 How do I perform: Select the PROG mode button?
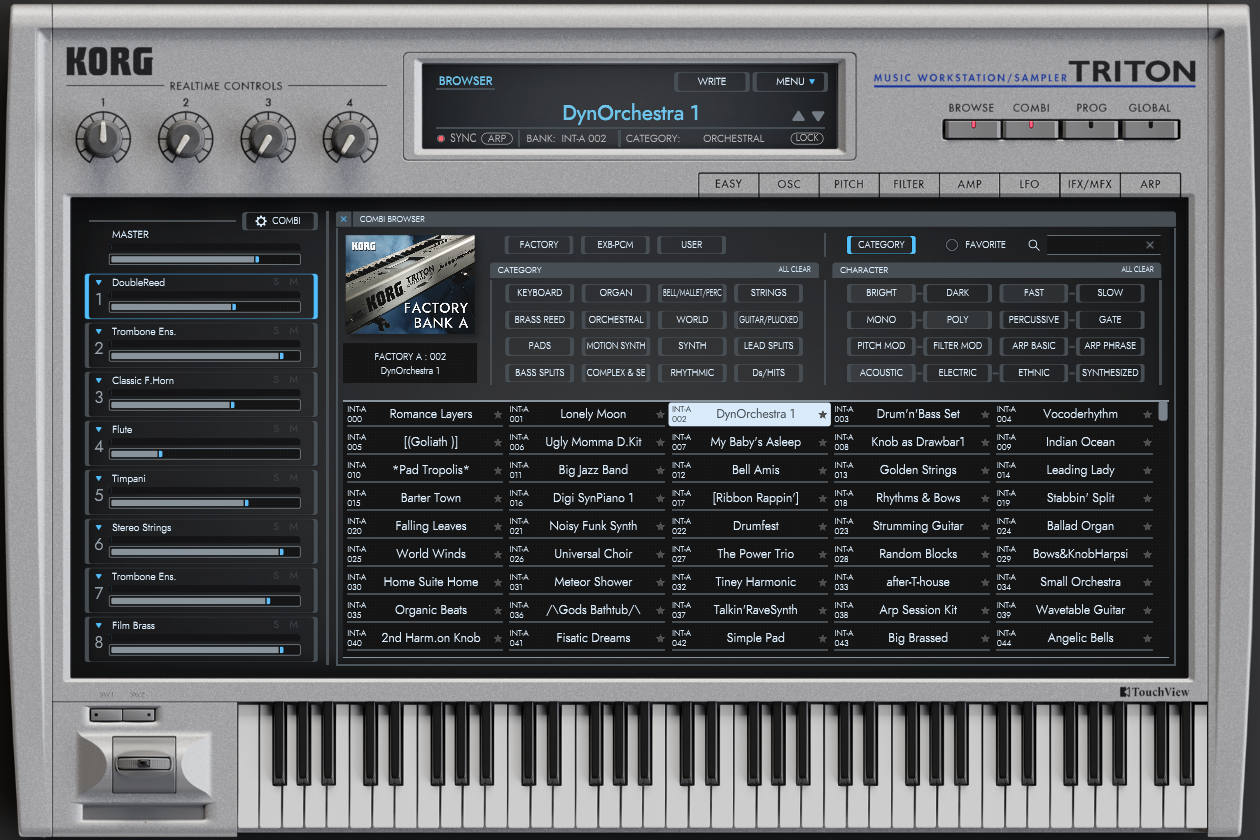(1091, 128)
